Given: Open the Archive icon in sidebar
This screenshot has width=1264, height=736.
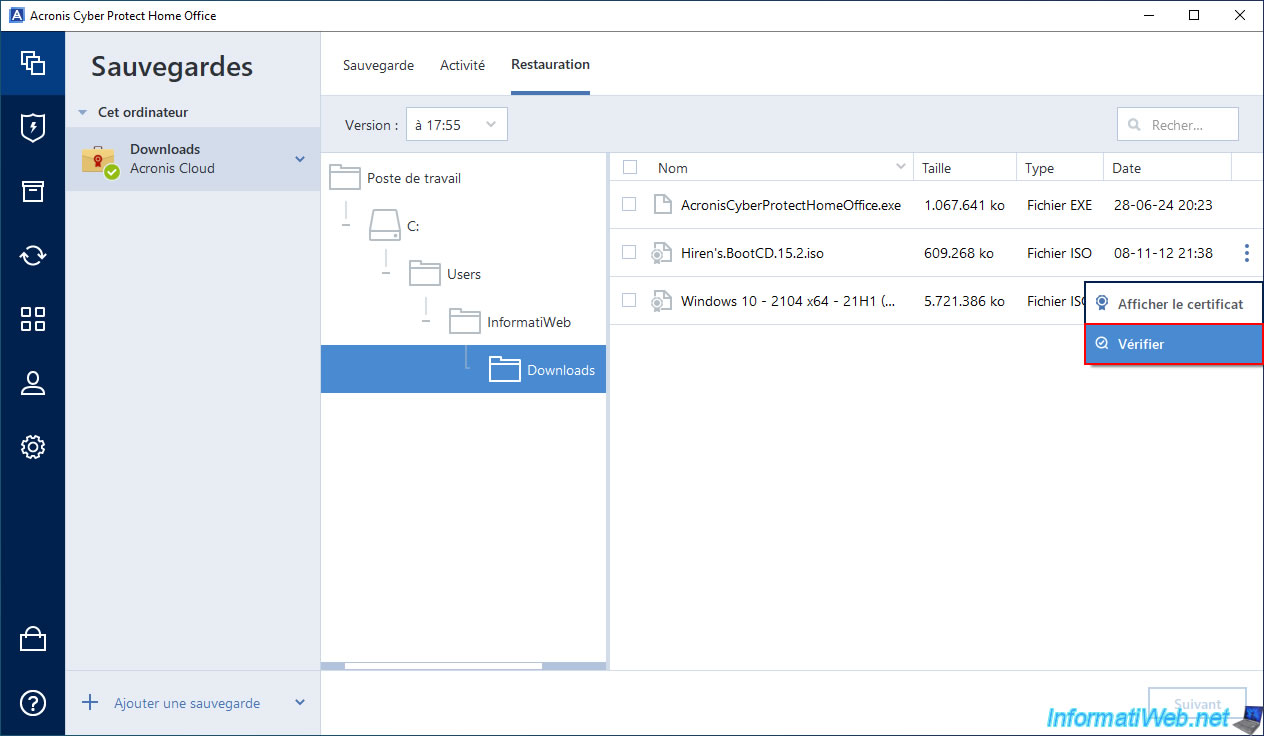Looking at the screenshot, I should point(33,191).
